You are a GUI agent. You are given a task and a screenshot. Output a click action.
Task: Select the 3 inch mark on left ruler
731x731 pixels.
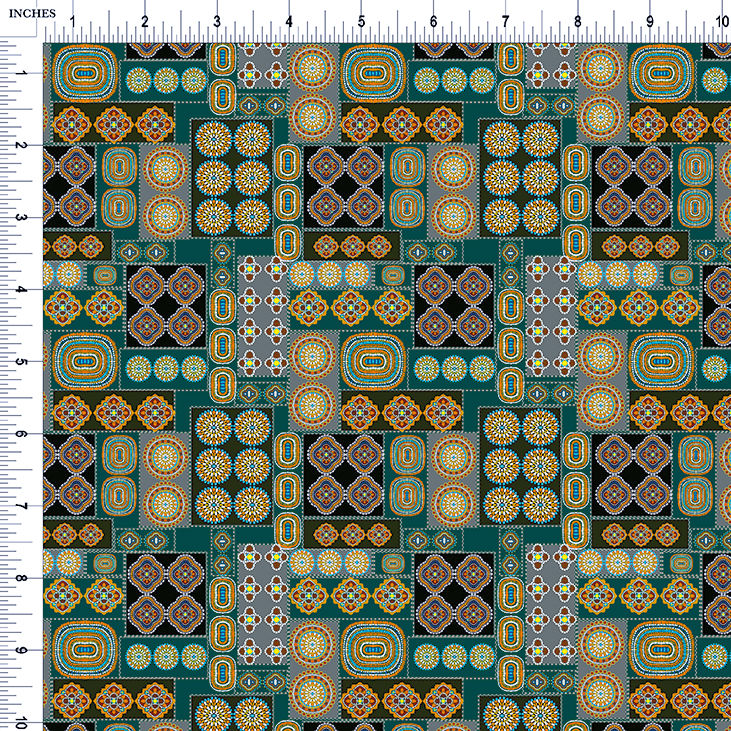tap(21, 218)
